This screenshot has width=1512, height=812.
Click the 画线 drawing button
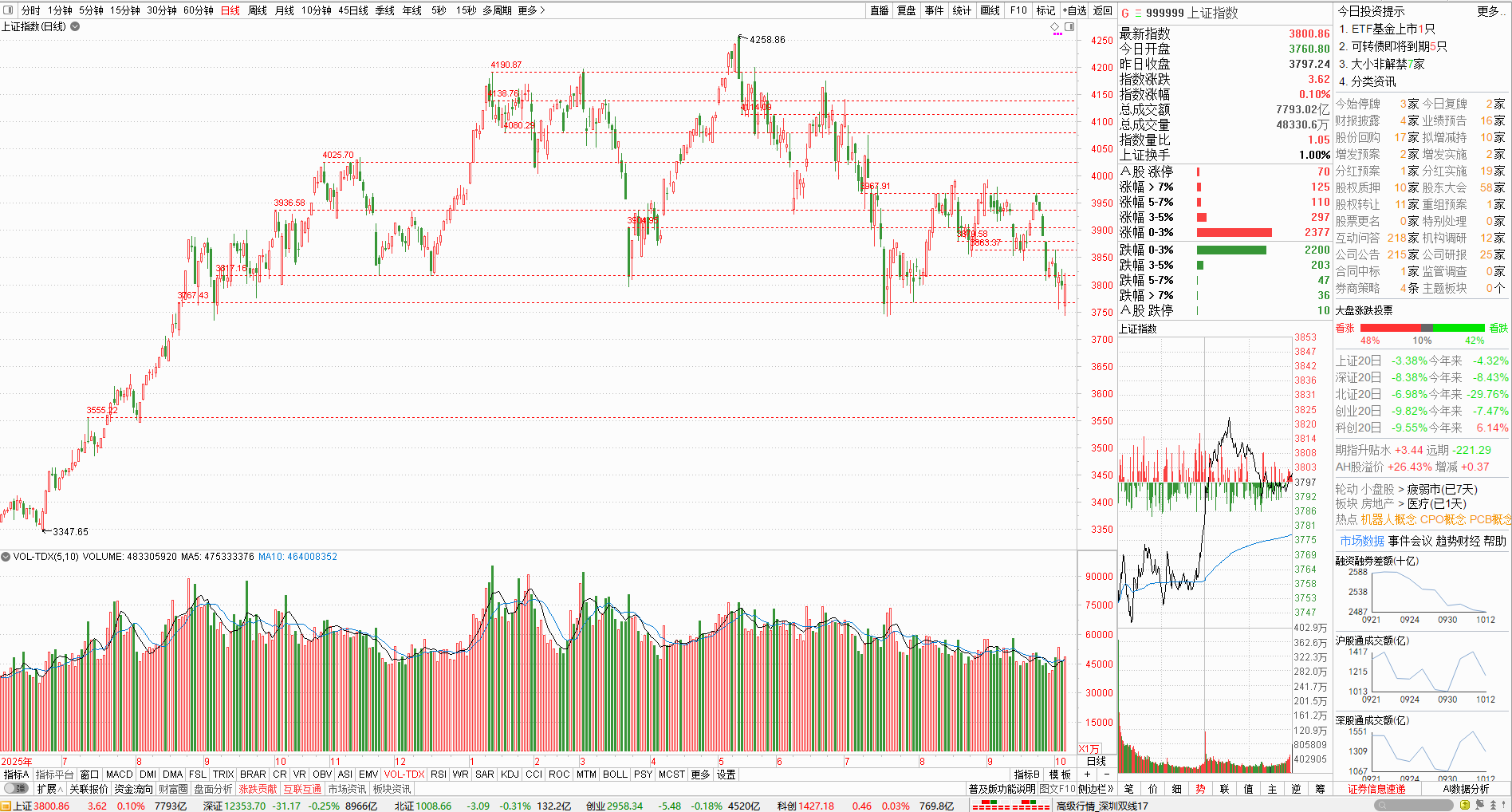[990, 10]
